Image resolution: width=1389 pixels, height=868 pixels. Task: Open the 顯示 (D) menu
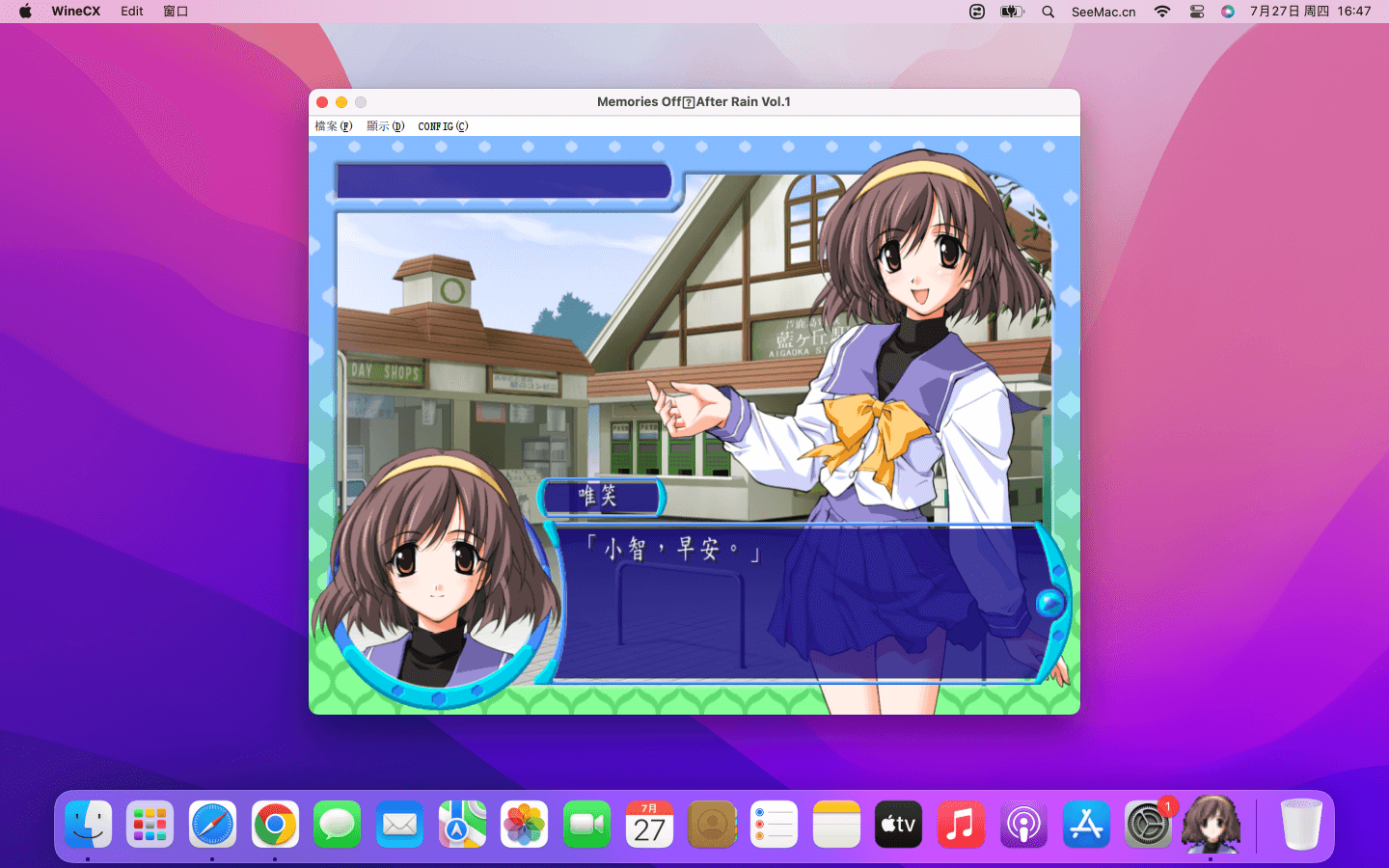[385, 126]
